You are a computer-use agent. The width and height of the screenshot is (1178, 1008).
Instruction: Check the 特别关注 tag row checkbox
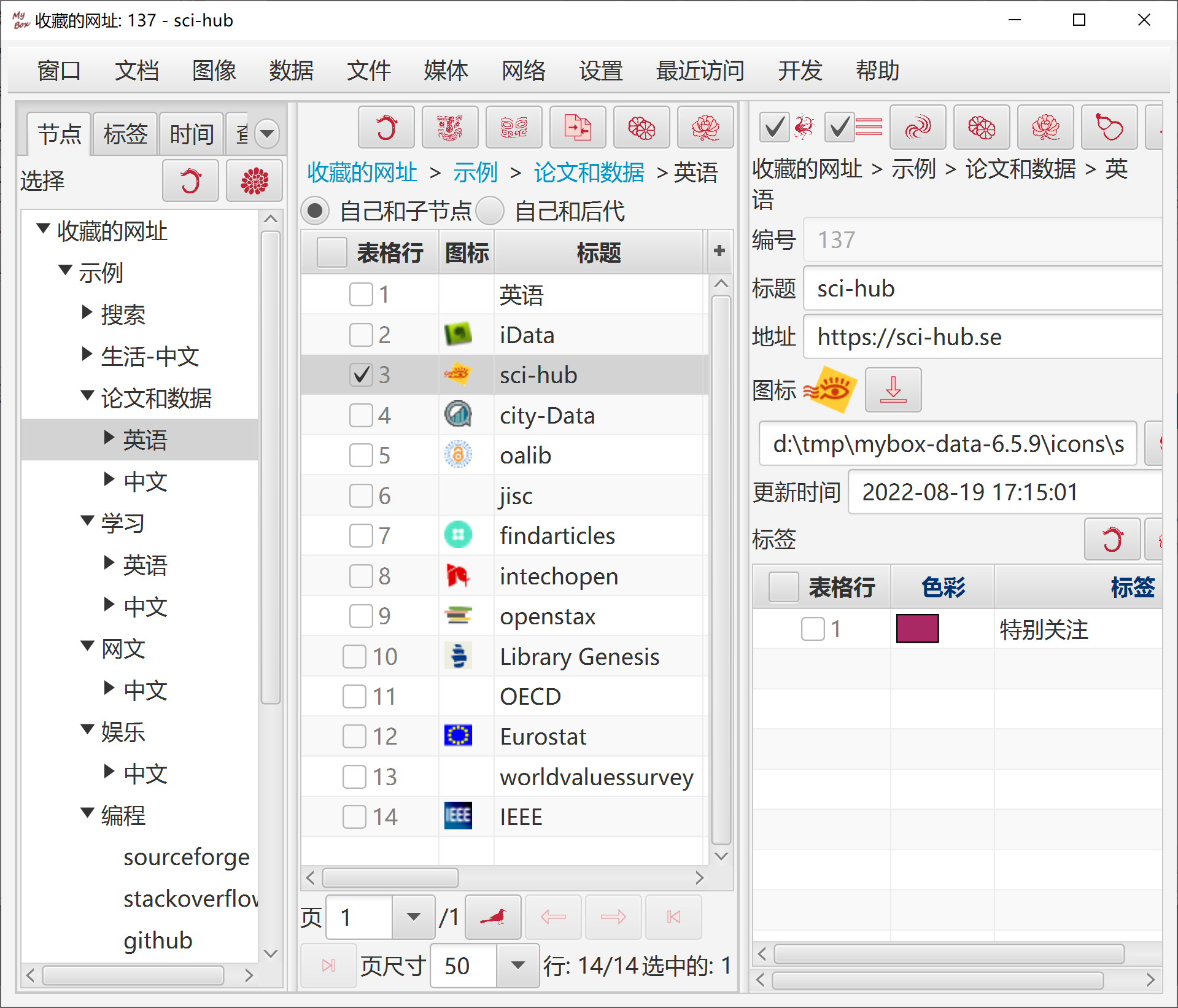pyautogui.click(x=813, y=629)
